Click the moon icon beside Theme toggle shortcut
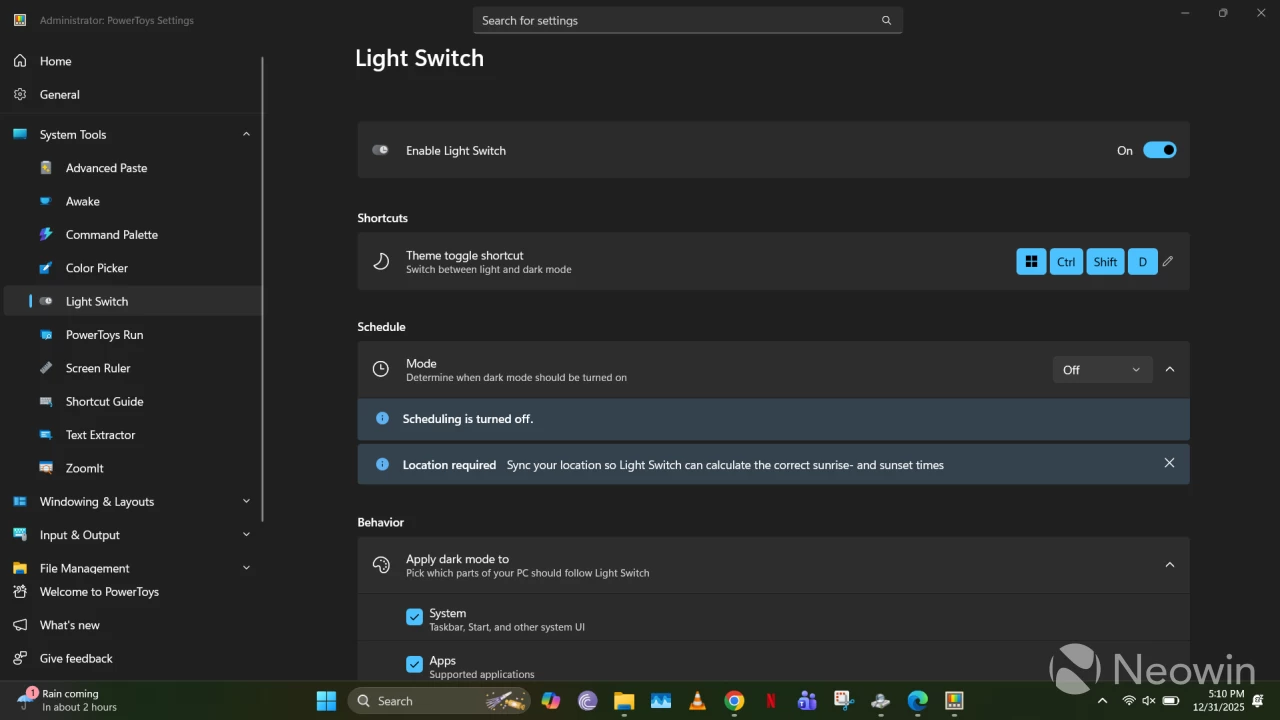Viewport: 1280px width, 720px height. [381, 262]
